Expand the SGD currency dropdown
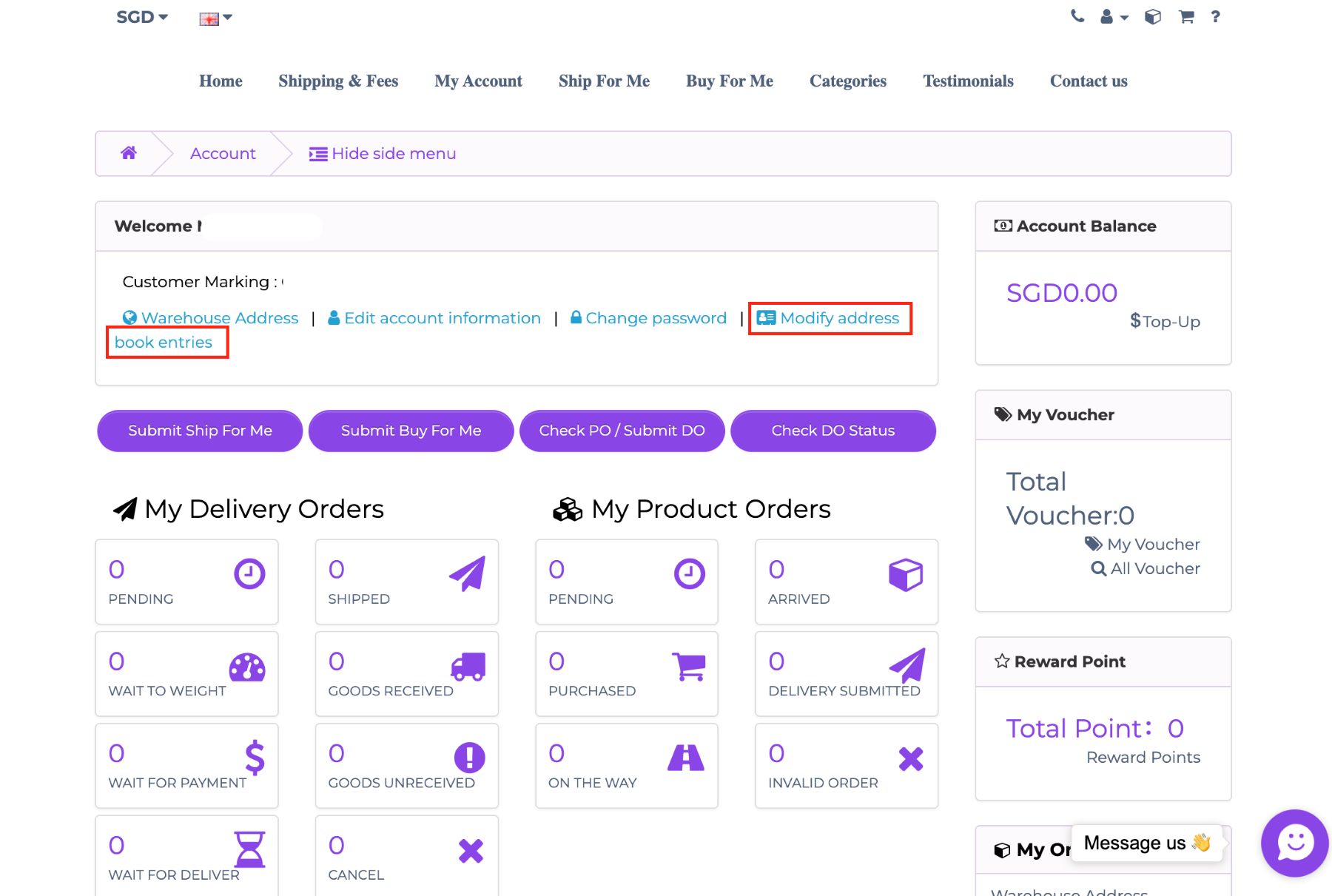This screenshot has height=896, width=1332. [142, 17]
